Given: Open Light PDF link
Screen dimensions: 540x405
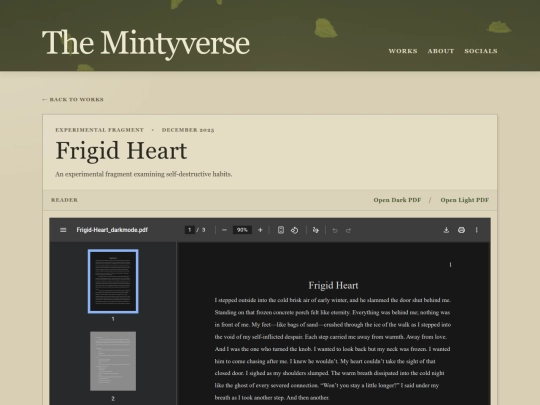Looking at the screenshot, I should pyautogui.click(x=465, y=200).
